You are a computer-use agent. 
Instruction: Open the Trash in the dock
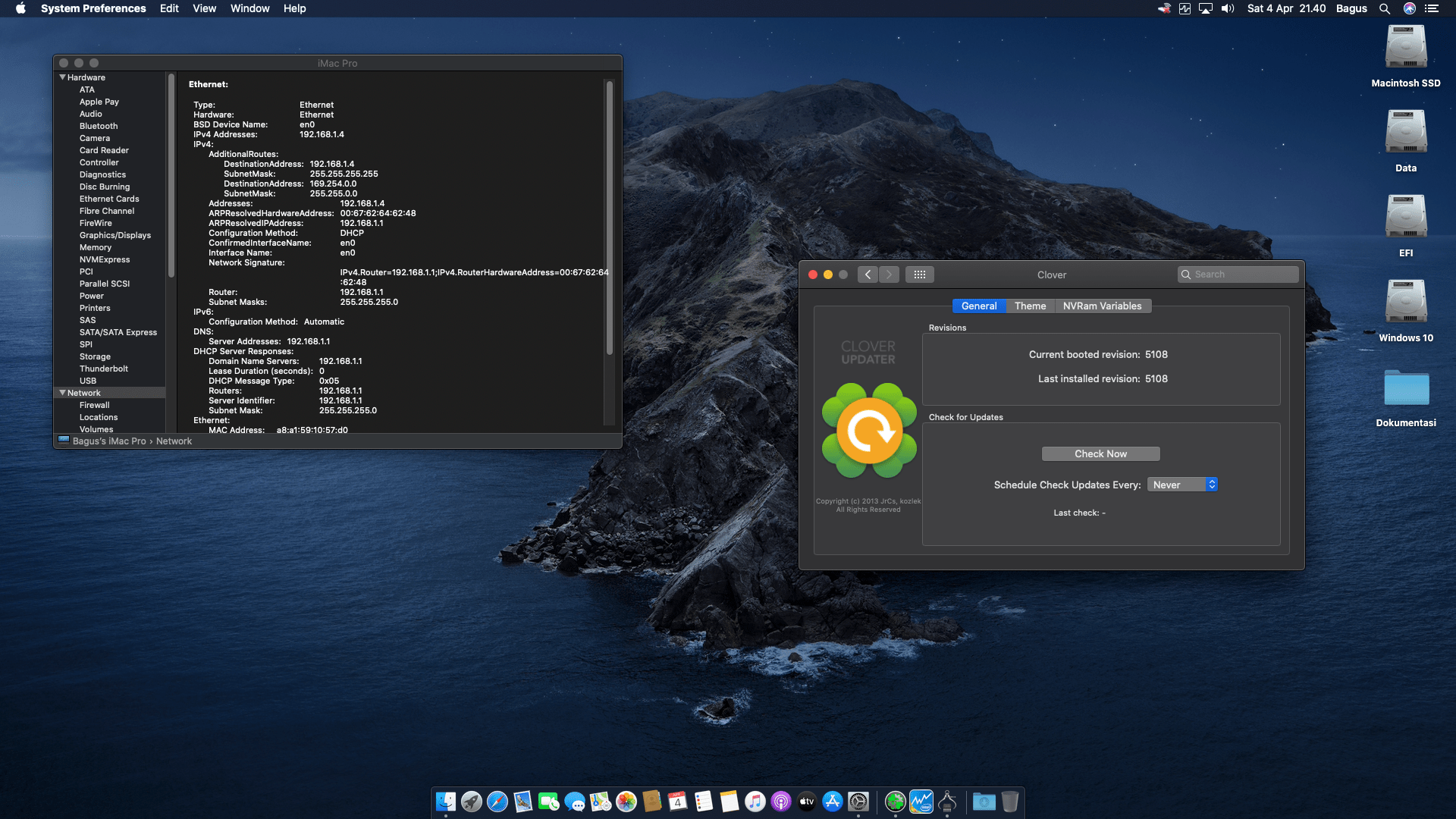[1010, 802]
